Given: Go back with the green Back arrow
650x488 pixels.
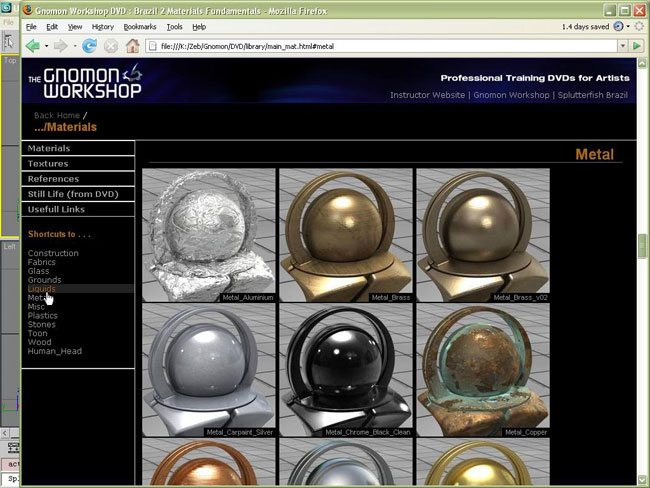Looking at the screenshot, I should point(33,46).
